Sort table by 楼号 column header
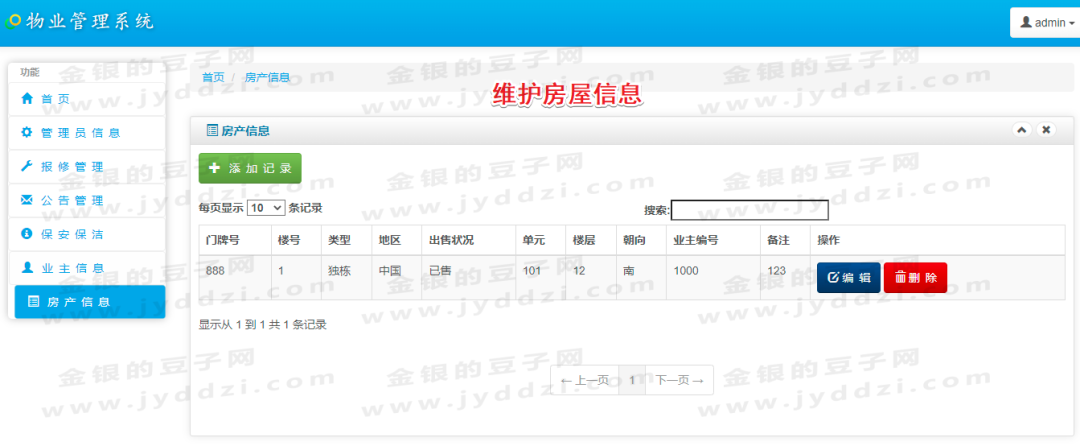This screenshot has height=446, width=1080. click(x=296, y=240)
